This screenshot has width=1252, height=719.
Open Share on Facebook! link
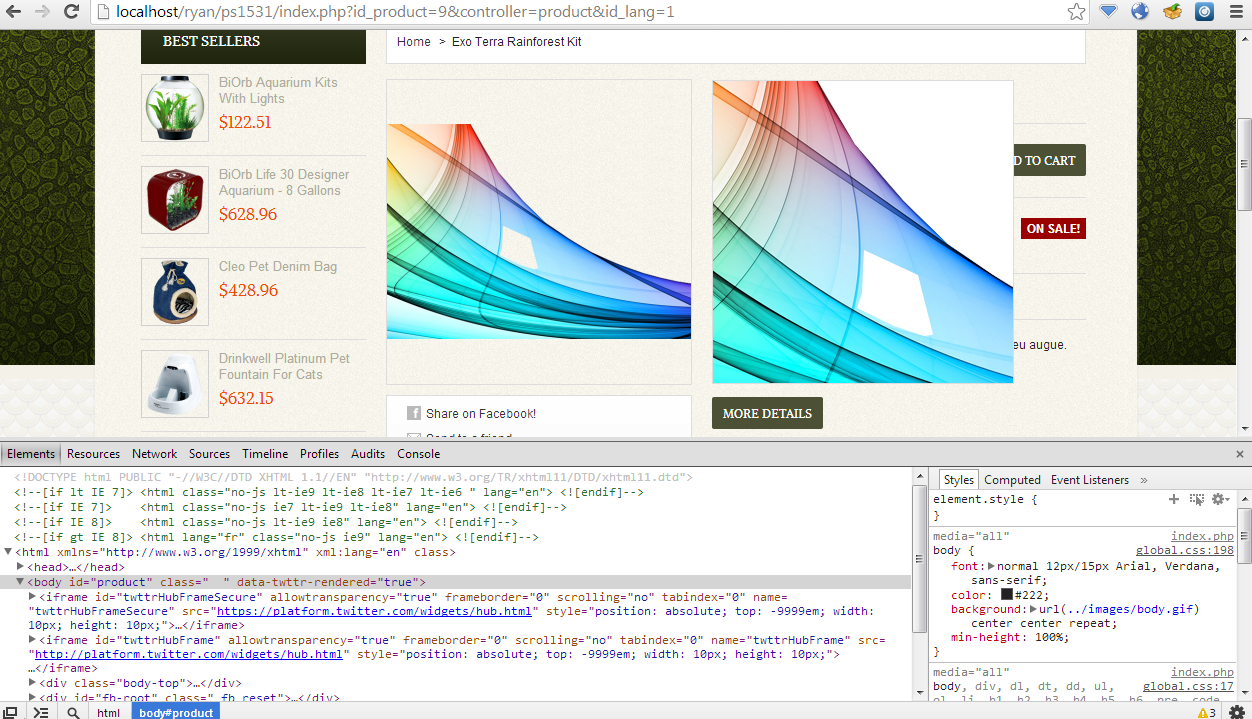(481, 413)
